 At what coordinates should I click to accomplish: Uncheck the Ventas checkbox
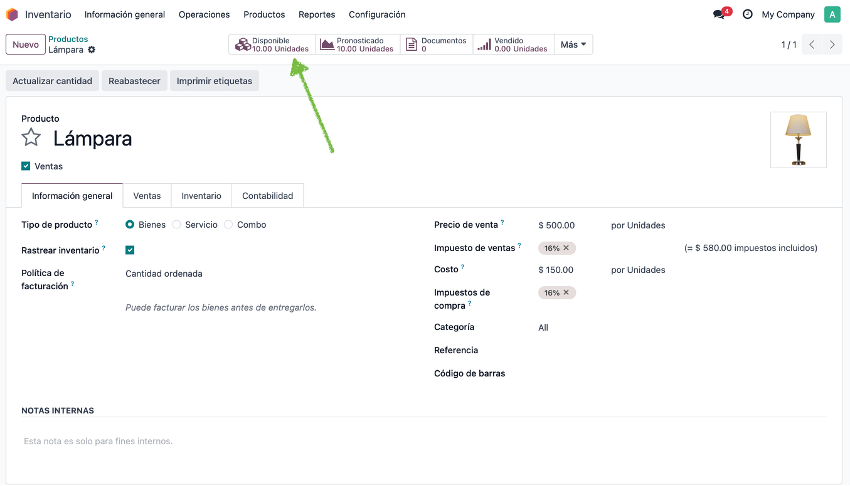coord(25,166)
